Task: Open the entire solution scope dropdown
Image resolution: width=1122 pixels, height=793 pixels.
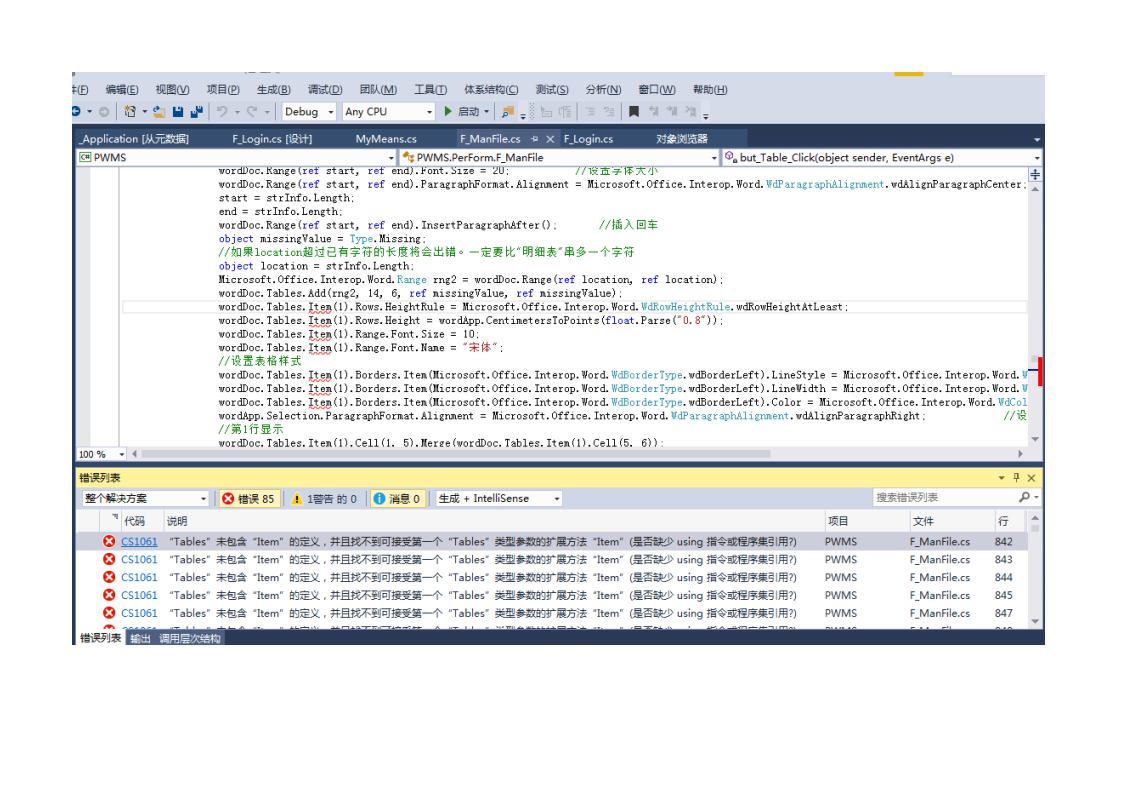Action: (145, 499)
